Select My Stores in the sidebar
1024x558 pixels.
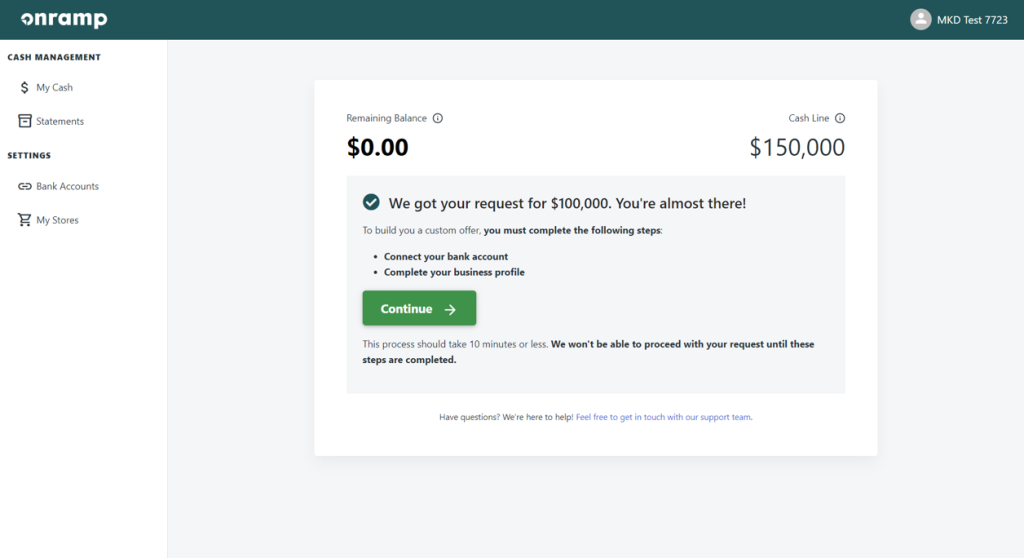tap(57, 220)
